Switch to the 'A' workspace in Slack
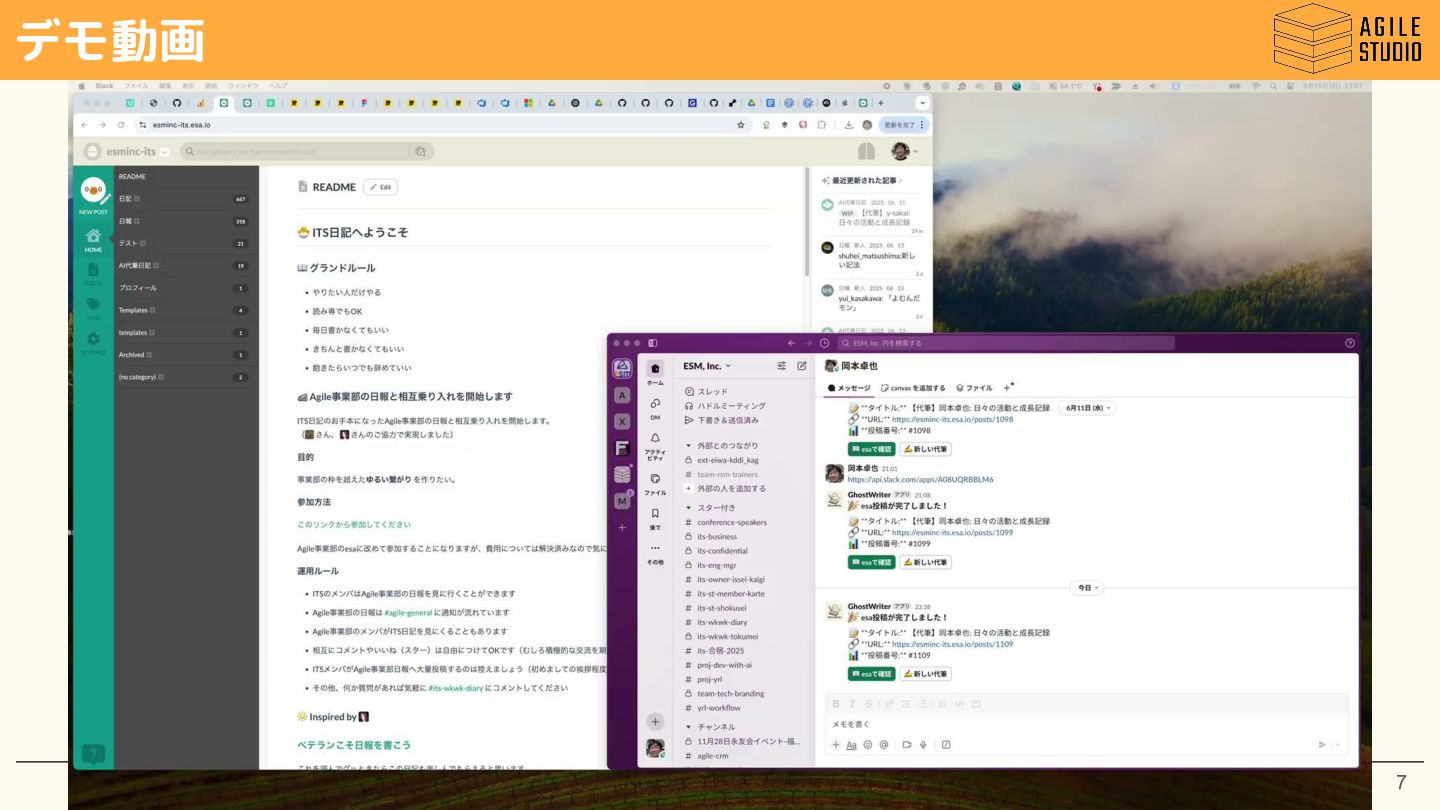The height and width of the screenshot is (810, 1440). click(622, 395)
